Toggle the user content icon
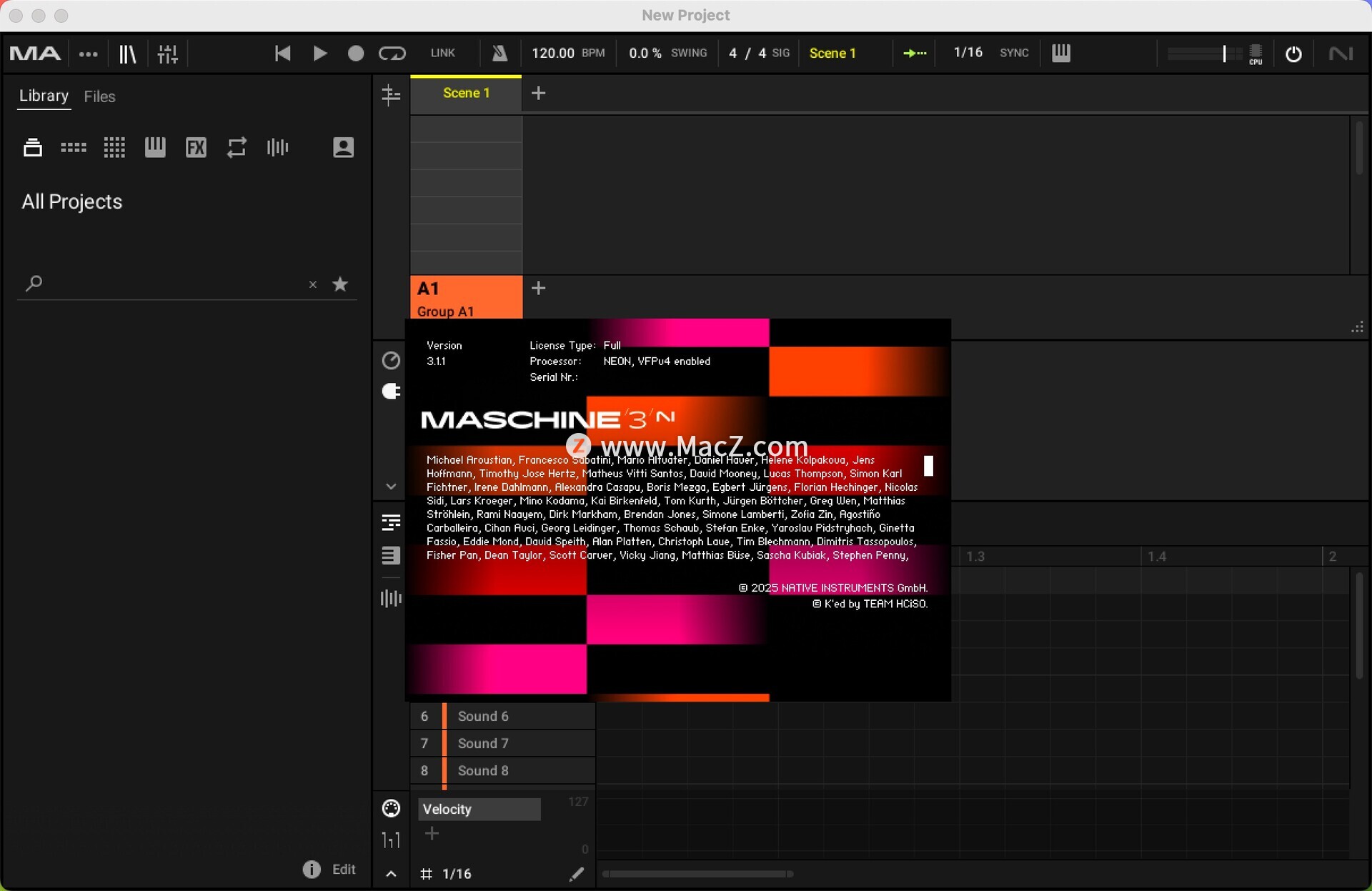Screen dimensions: 1372x891 343,147
